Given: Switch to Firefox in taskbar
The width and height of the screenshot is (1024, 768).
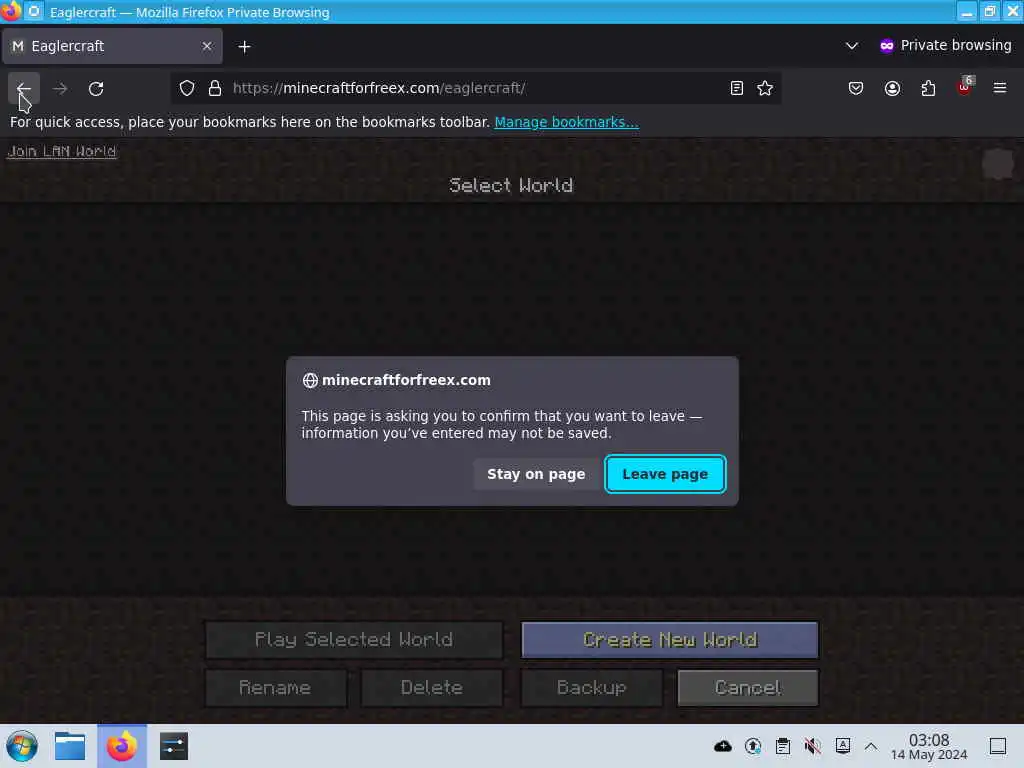Looking at the screenshot, I should (x=122, y=746).
